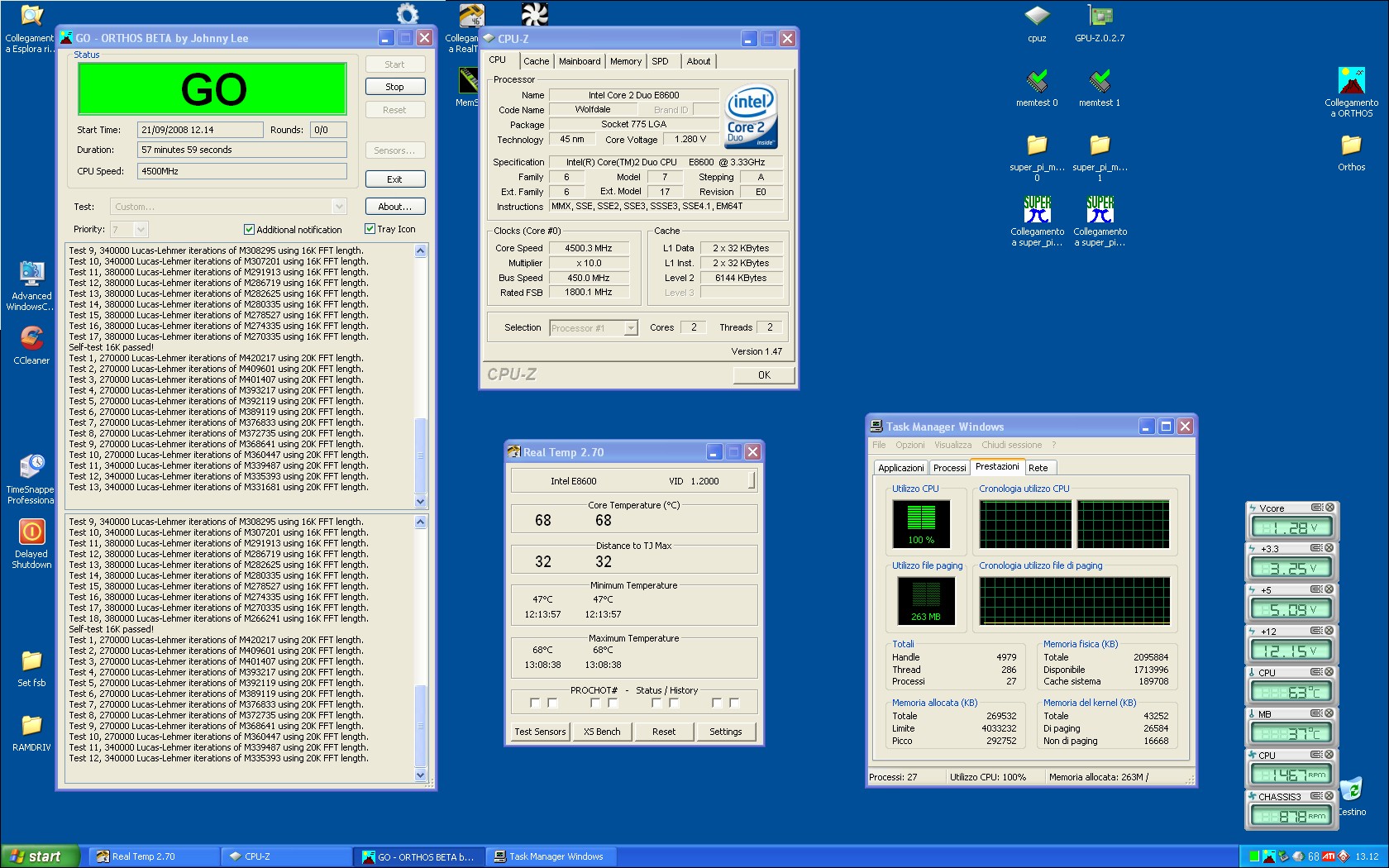
Task: Click the Exit button in ORTHOS
Action: point(394,179)
